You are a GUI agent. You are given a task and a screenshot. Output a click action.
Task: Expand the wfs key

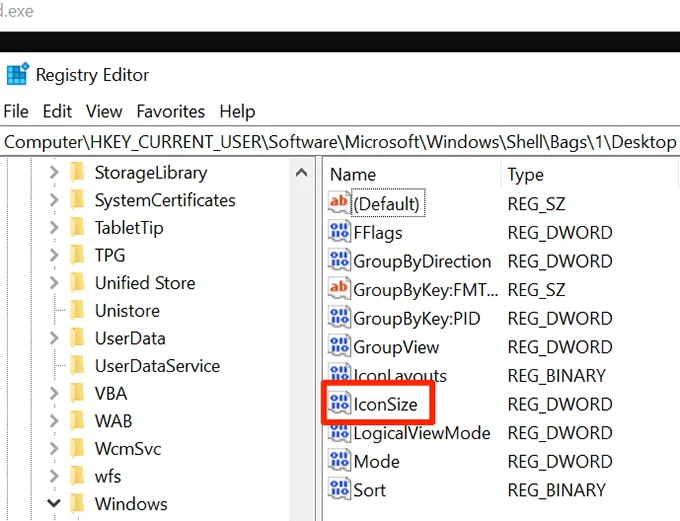(54, 476)
